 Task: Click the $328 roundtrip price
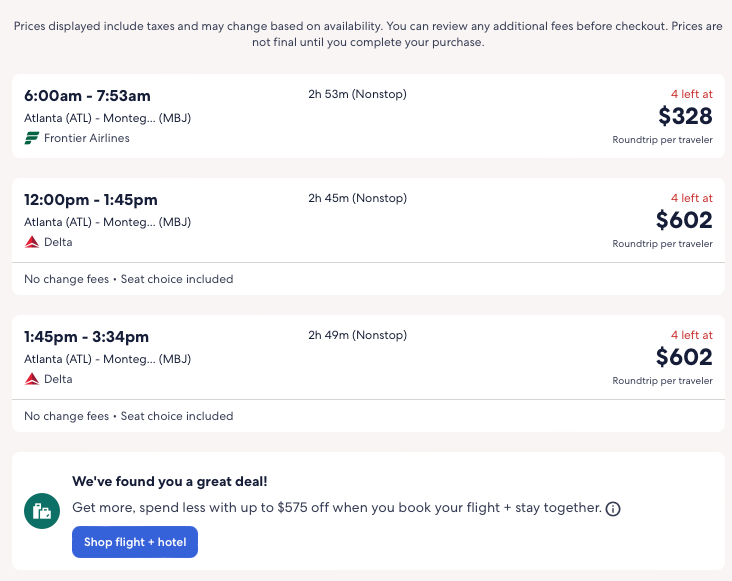tap(685, 116)
